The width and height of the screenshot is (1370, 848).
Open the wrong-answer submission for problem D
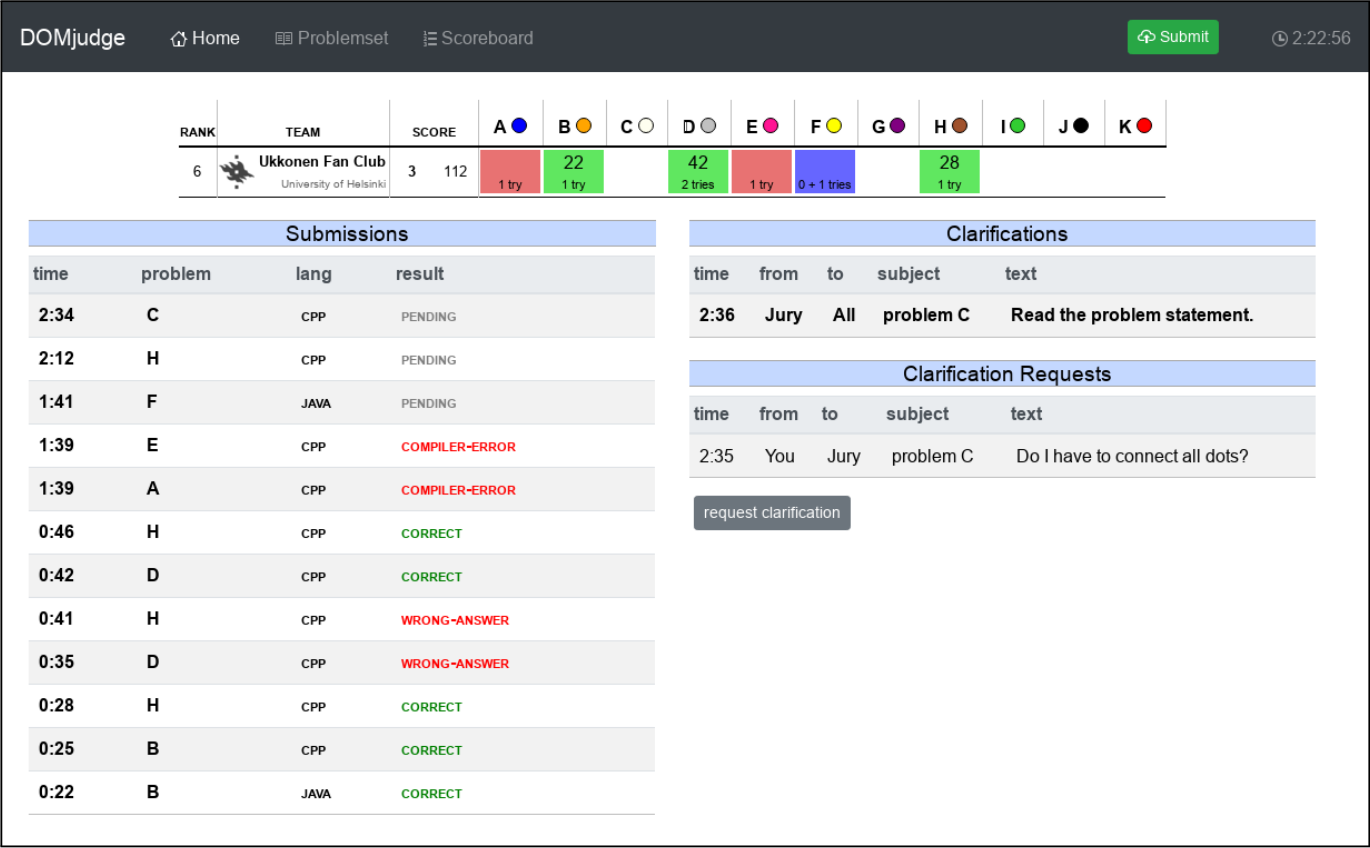click(x=342, y=663)
